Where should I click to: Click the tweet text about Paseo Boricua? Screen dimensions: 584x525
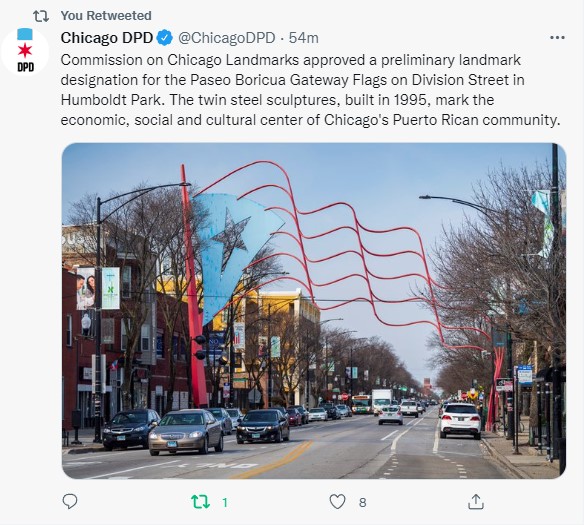click(310, 90)
